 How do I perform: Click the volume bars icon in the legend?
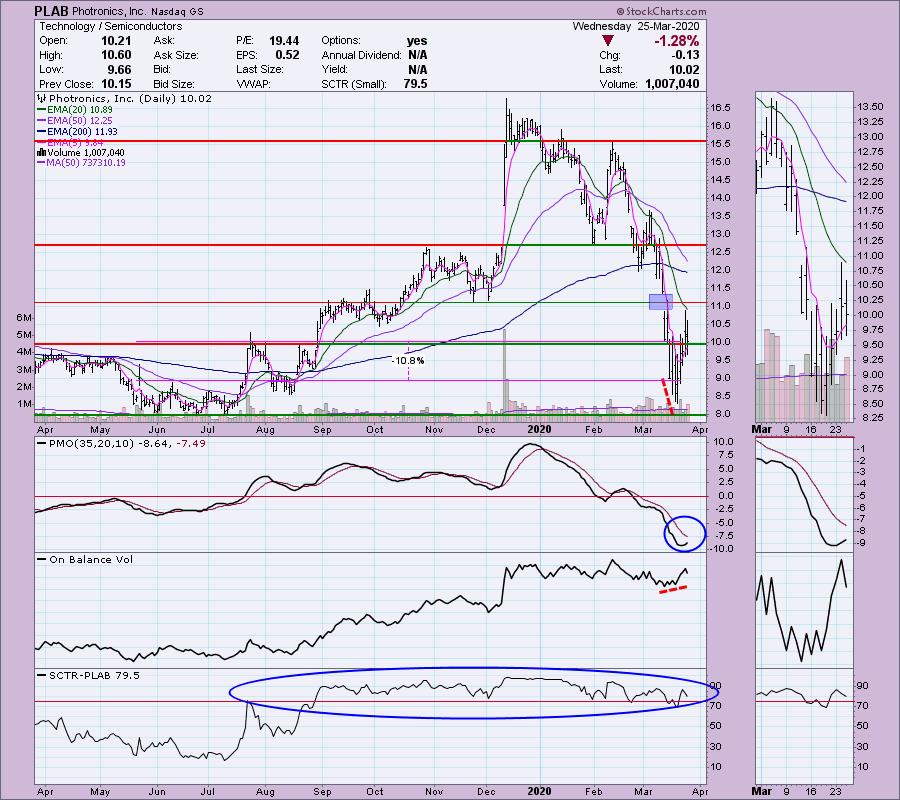click(x=41, y=153)
